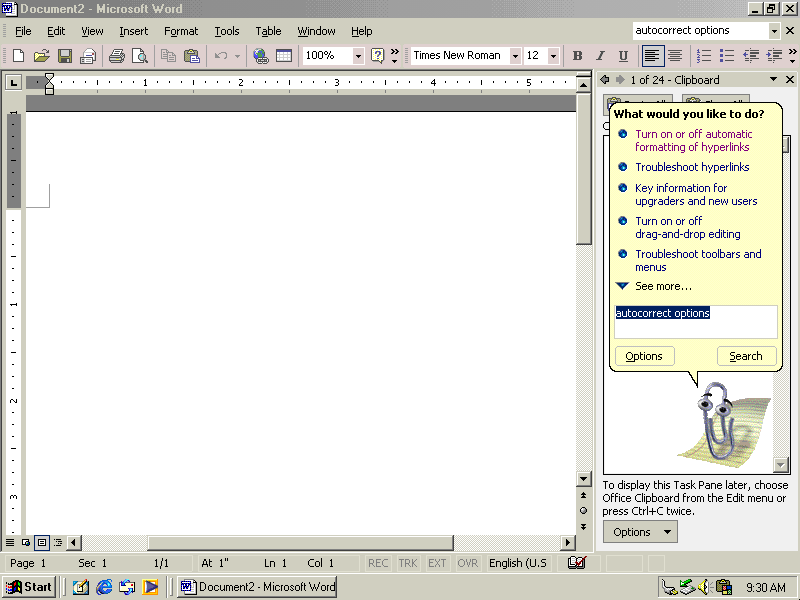Open Print Preview from the toolbar
The image size is (800, 600).
[140, 56]
